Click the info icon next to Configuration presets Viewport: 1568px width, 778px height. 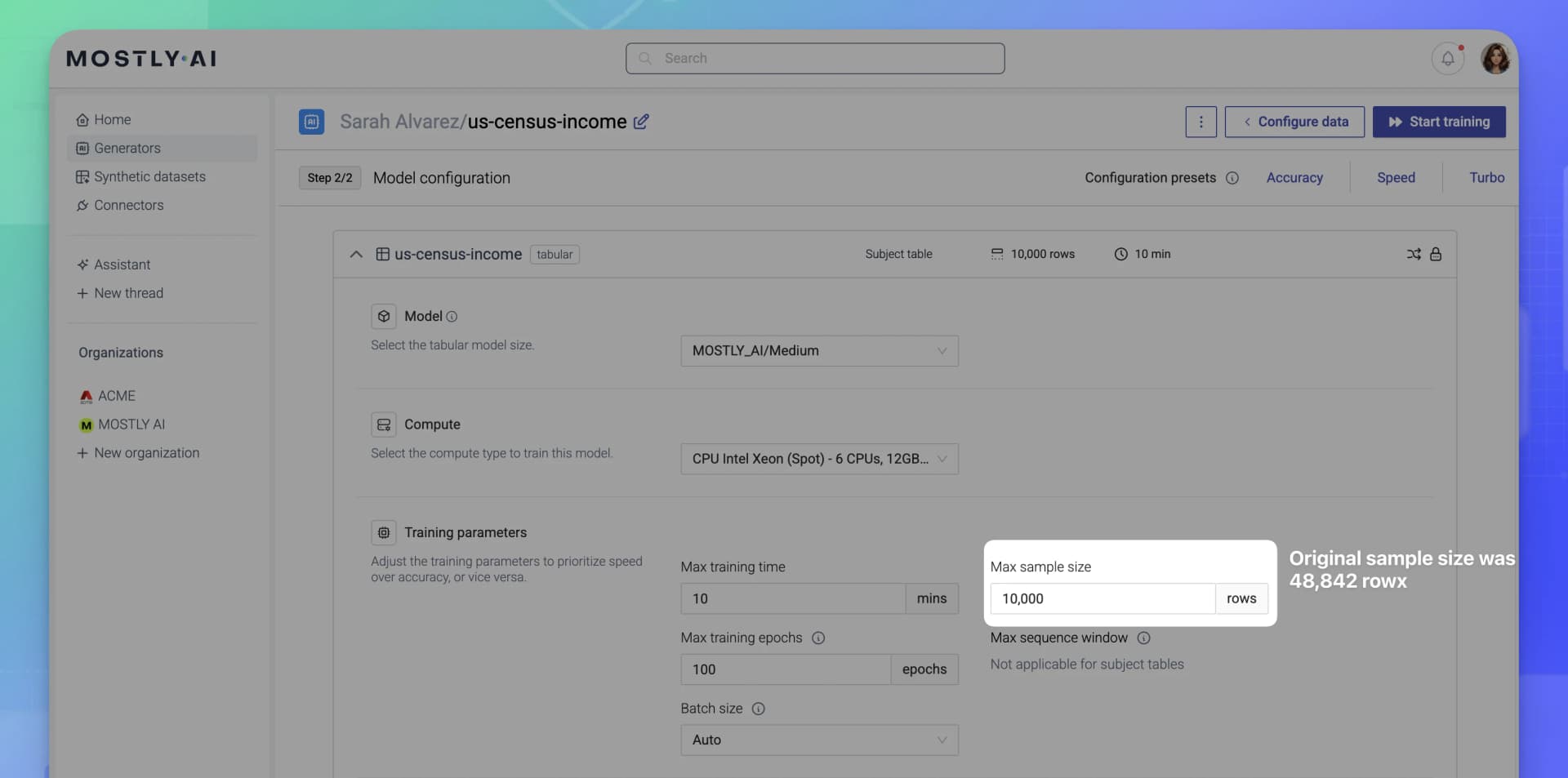[x=1233, y=177]
